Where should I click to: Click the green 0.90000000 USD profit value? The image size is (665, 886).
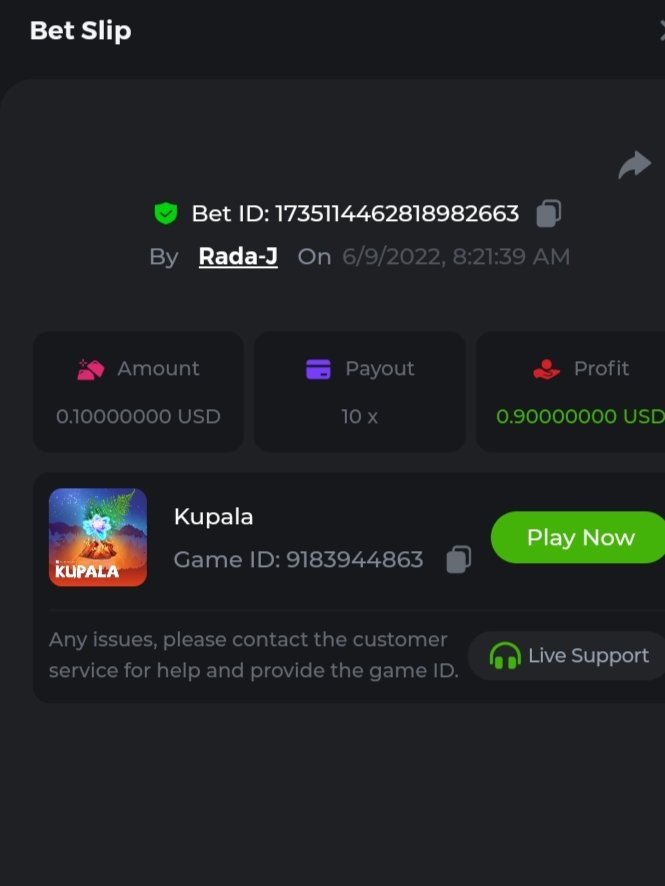[580, 416]
